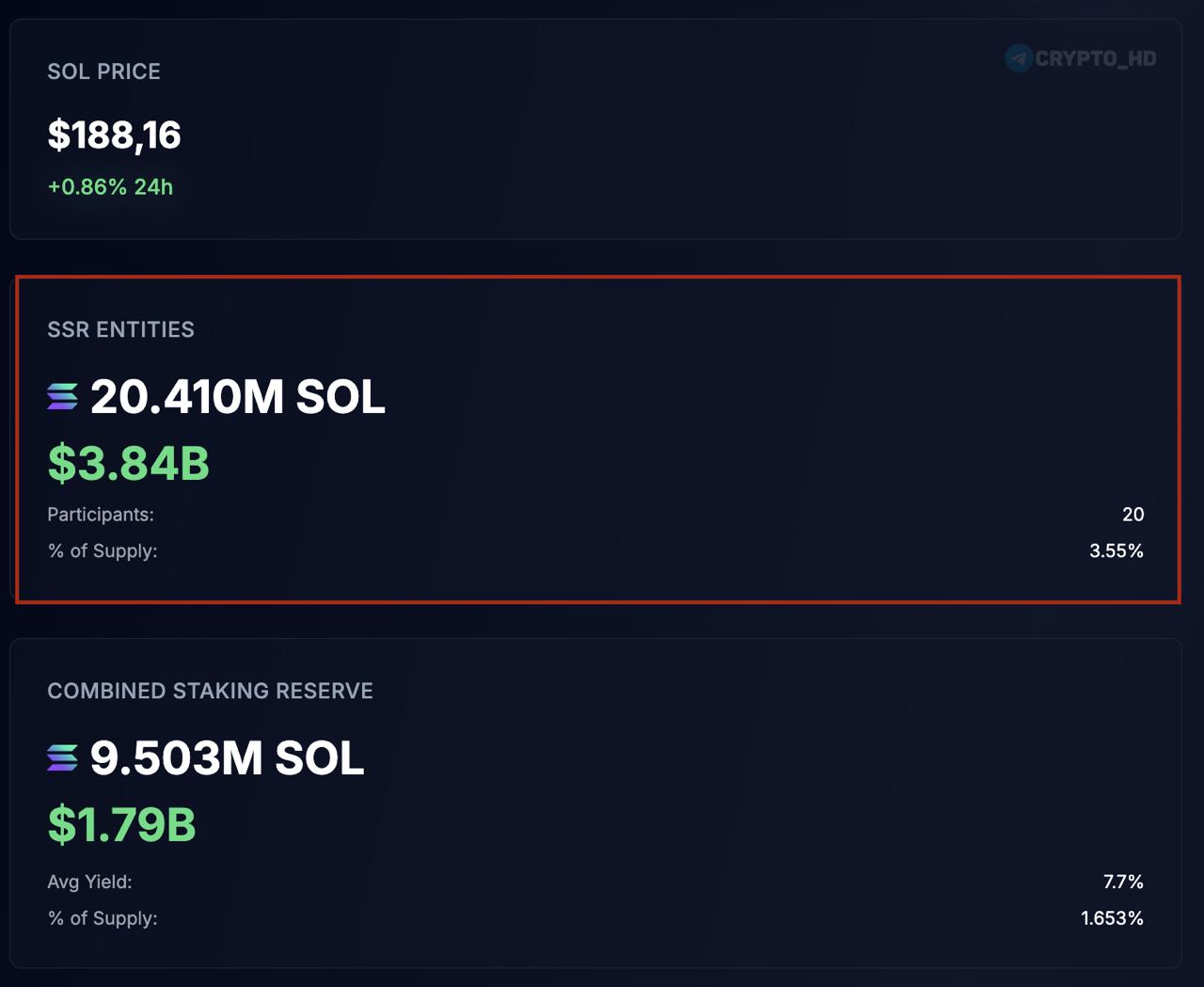Select the $1.79B dollar value
This screenshot has width=1204, height=987.
coord(121,824)
